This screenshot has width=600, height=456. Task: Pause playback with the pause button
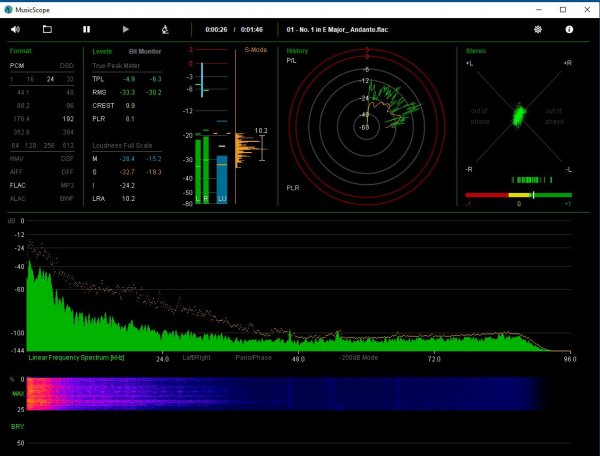86,29
